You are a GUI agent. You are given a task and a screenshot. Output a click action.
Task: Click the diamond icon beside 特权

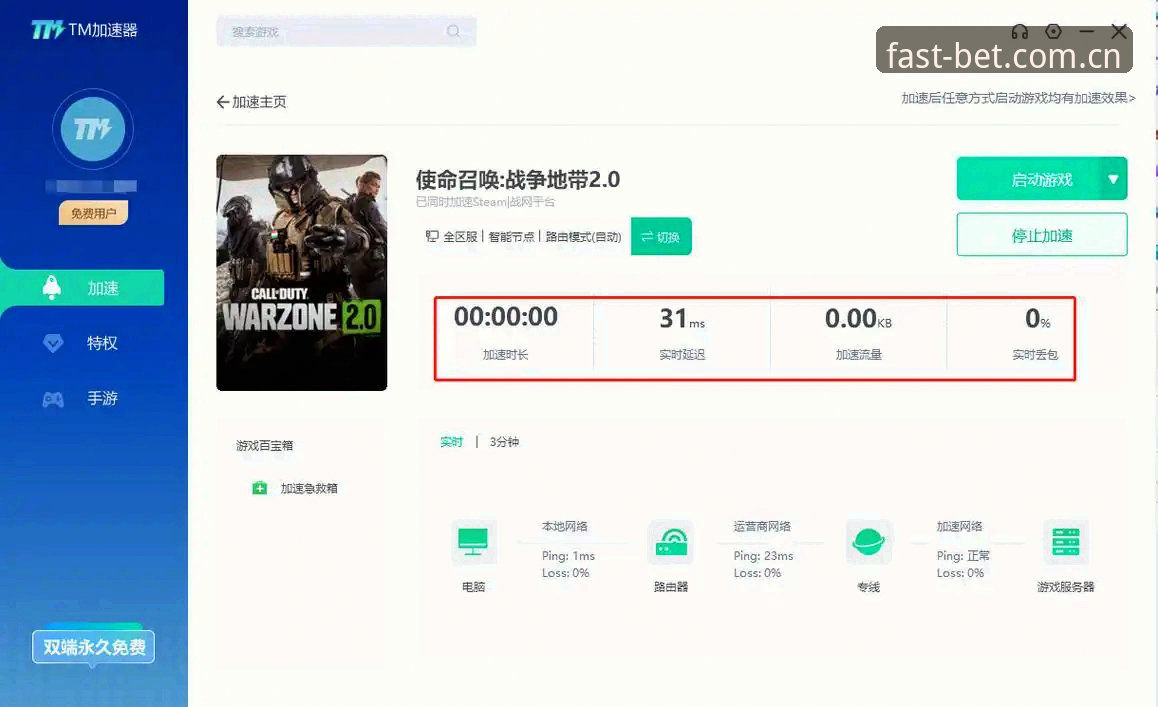pos(53,343)
